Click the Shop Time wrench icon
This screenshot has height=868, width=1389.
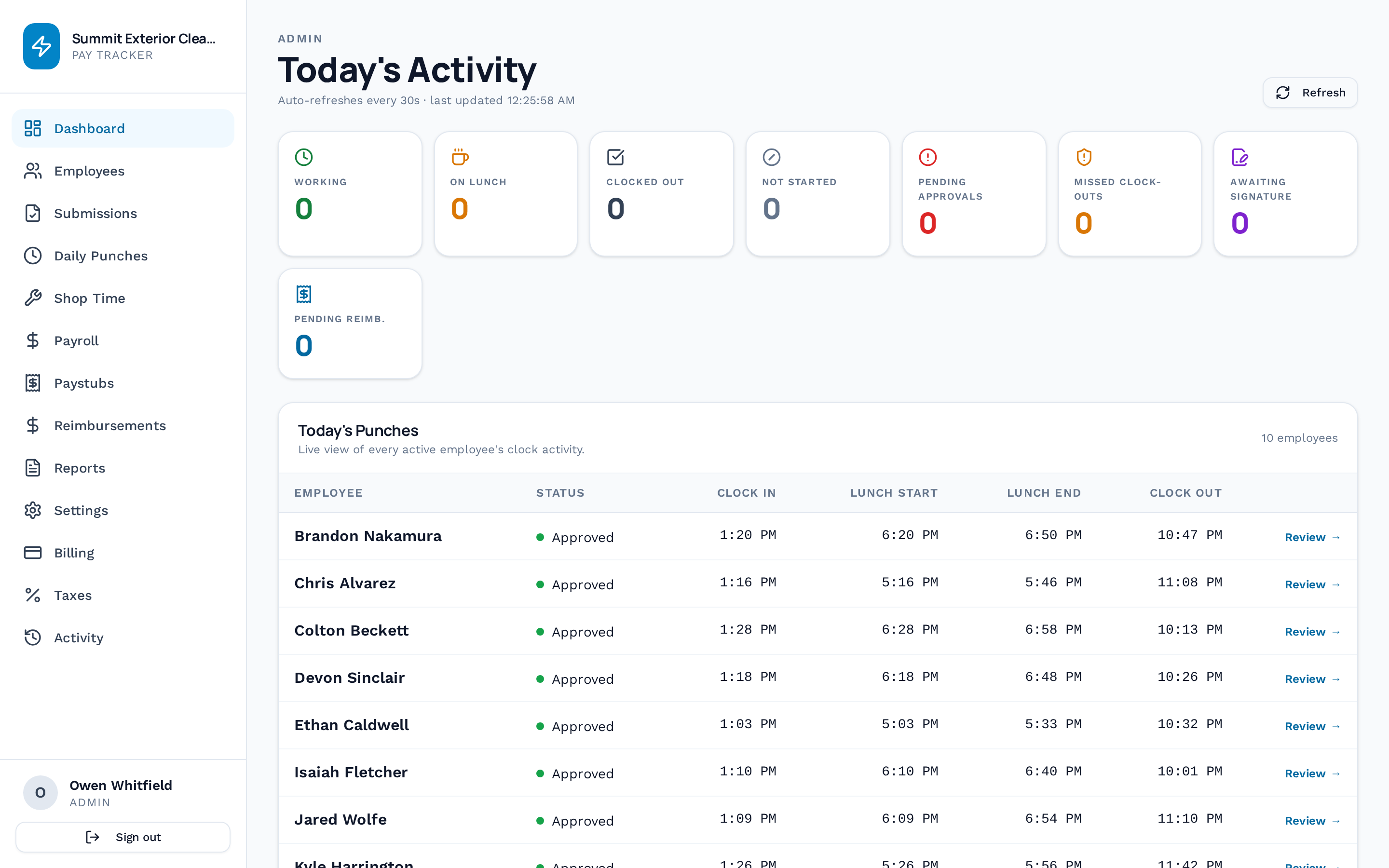(x=33, y=298)
